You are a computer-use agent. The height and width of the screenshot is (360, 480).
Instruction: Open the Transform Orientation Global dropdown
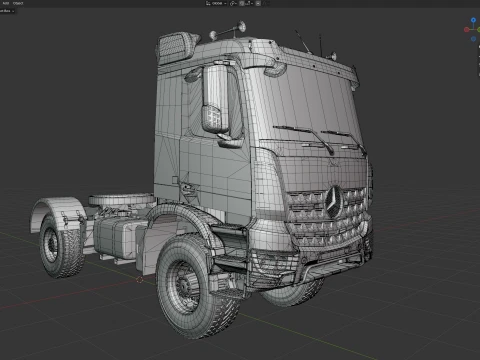(216, 3)
